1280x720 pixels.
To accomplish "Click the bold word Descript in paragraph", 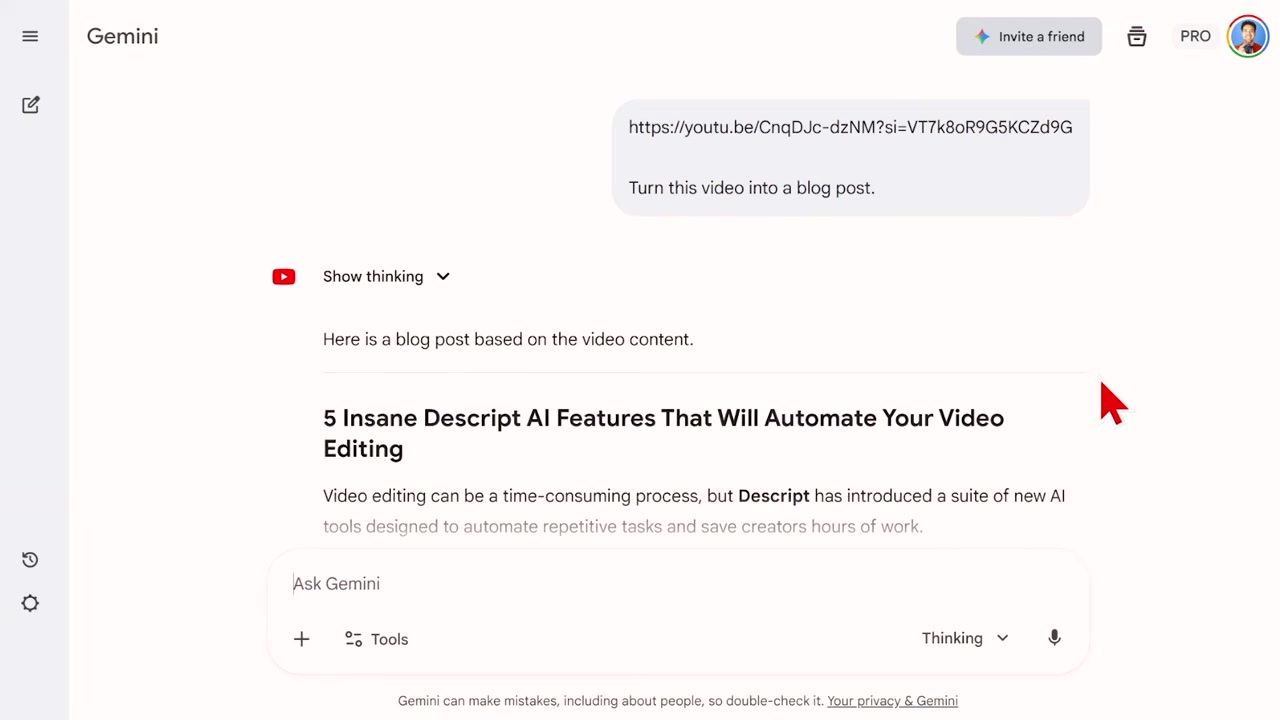I will [x=773, y=496].
